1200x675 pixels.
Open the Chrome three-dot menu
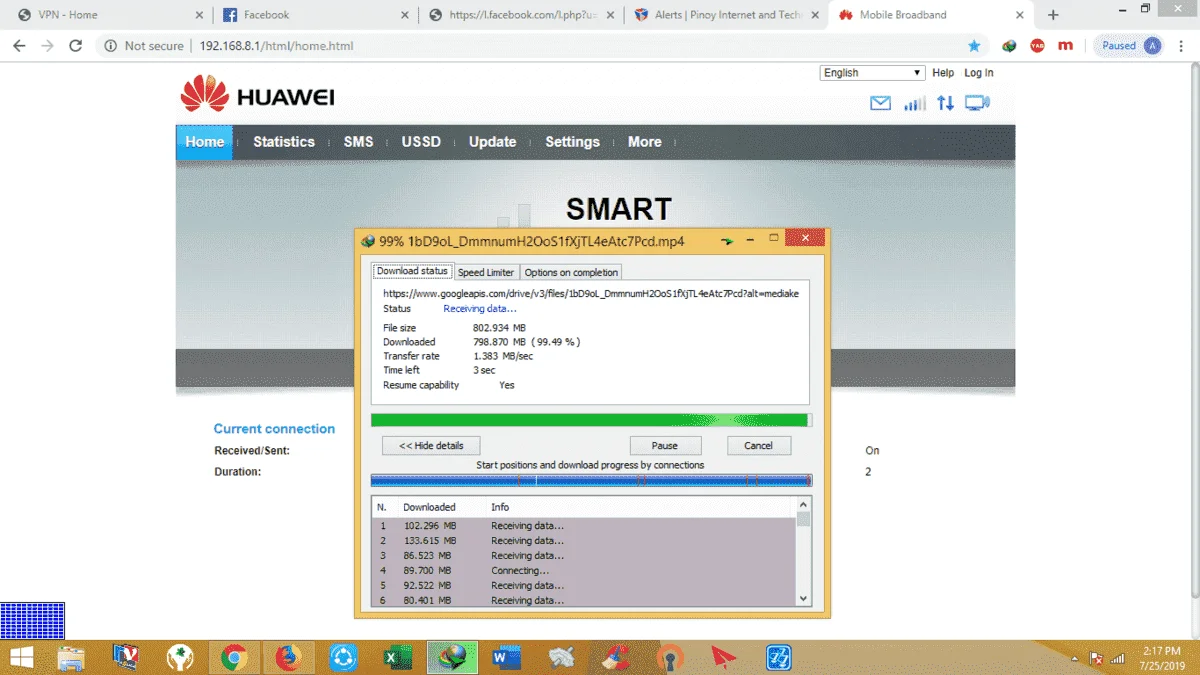tap(1181, 46)
